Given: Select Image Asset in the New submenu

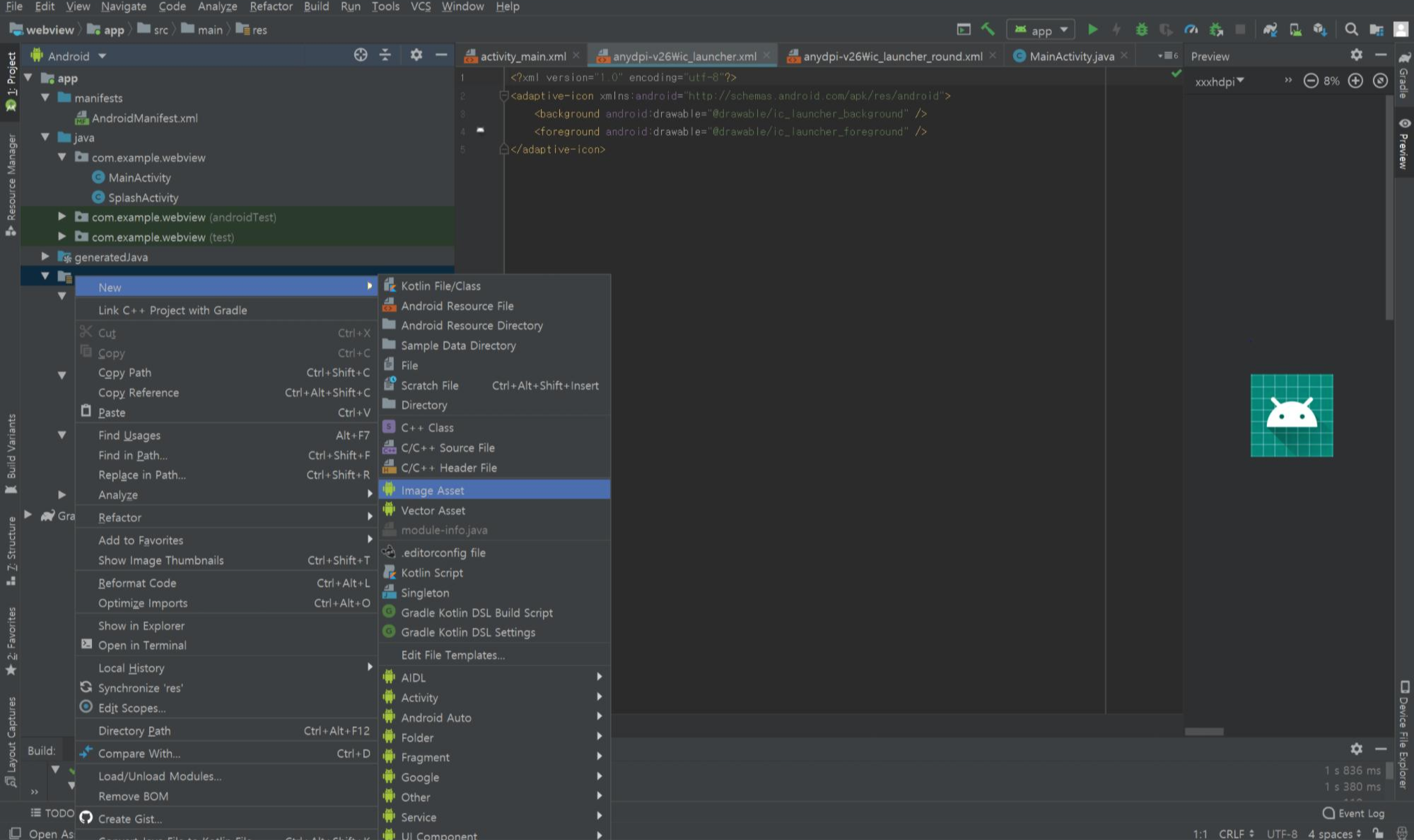Looking at the screenshot, I should pyautogui.click(x=432, y=490).
